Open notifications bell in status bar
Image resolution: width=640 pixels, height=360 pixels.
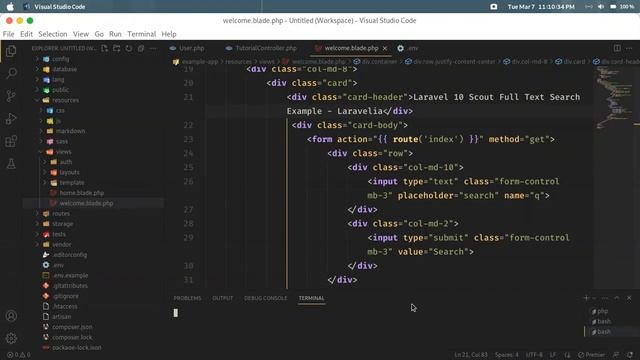[x=630, y=355]
